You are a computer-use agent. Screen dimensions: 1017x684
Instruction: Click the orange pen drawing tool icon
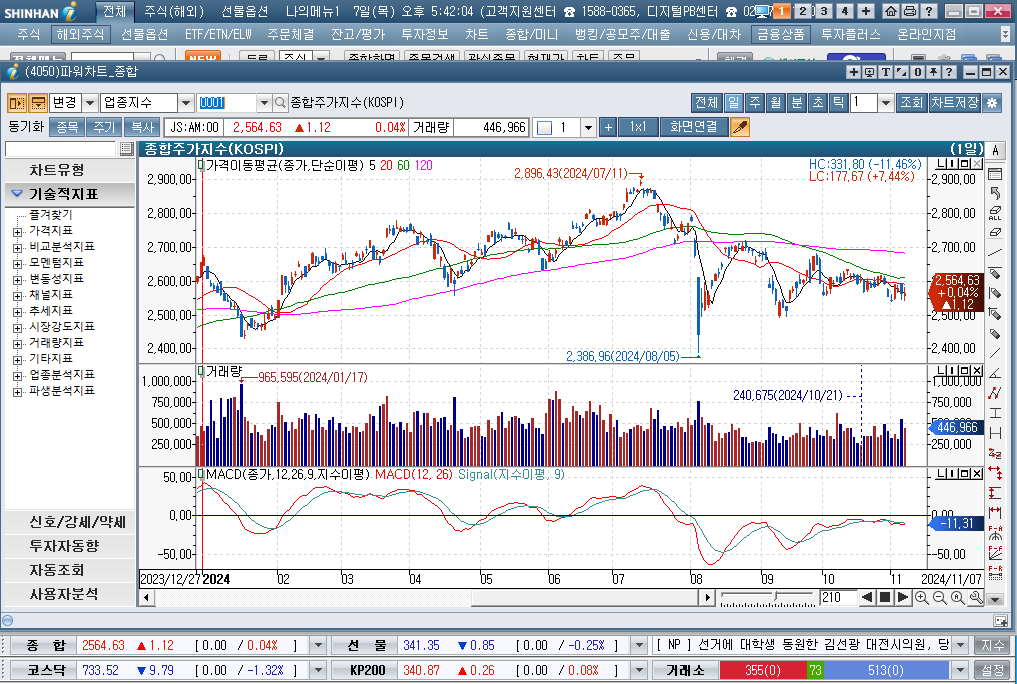pos(740,127)
